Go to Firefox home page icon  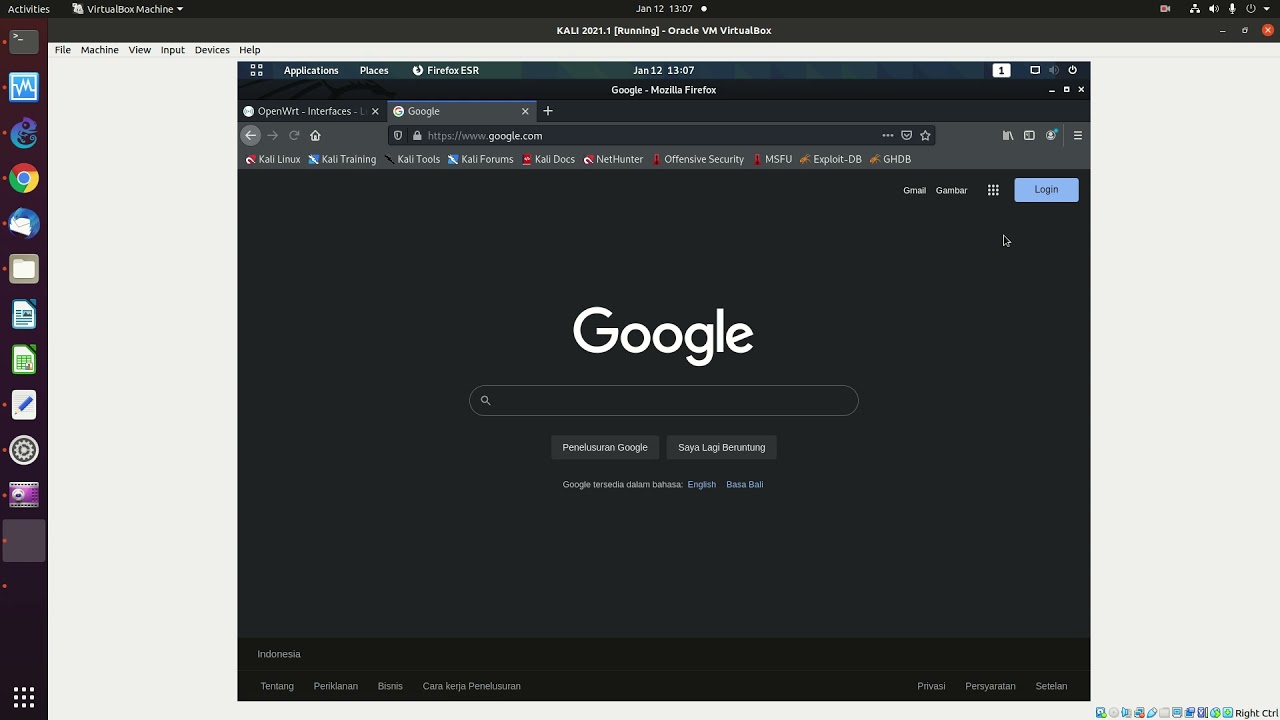[x=315, y=135]
